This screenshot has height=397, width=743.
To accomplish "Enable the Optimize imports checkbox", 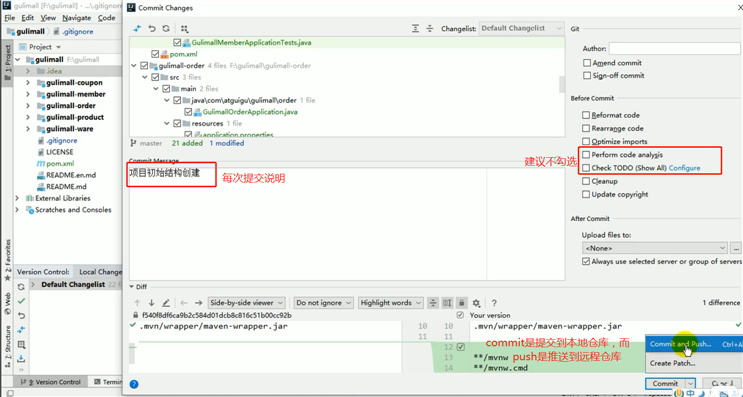I will (586, 141).
